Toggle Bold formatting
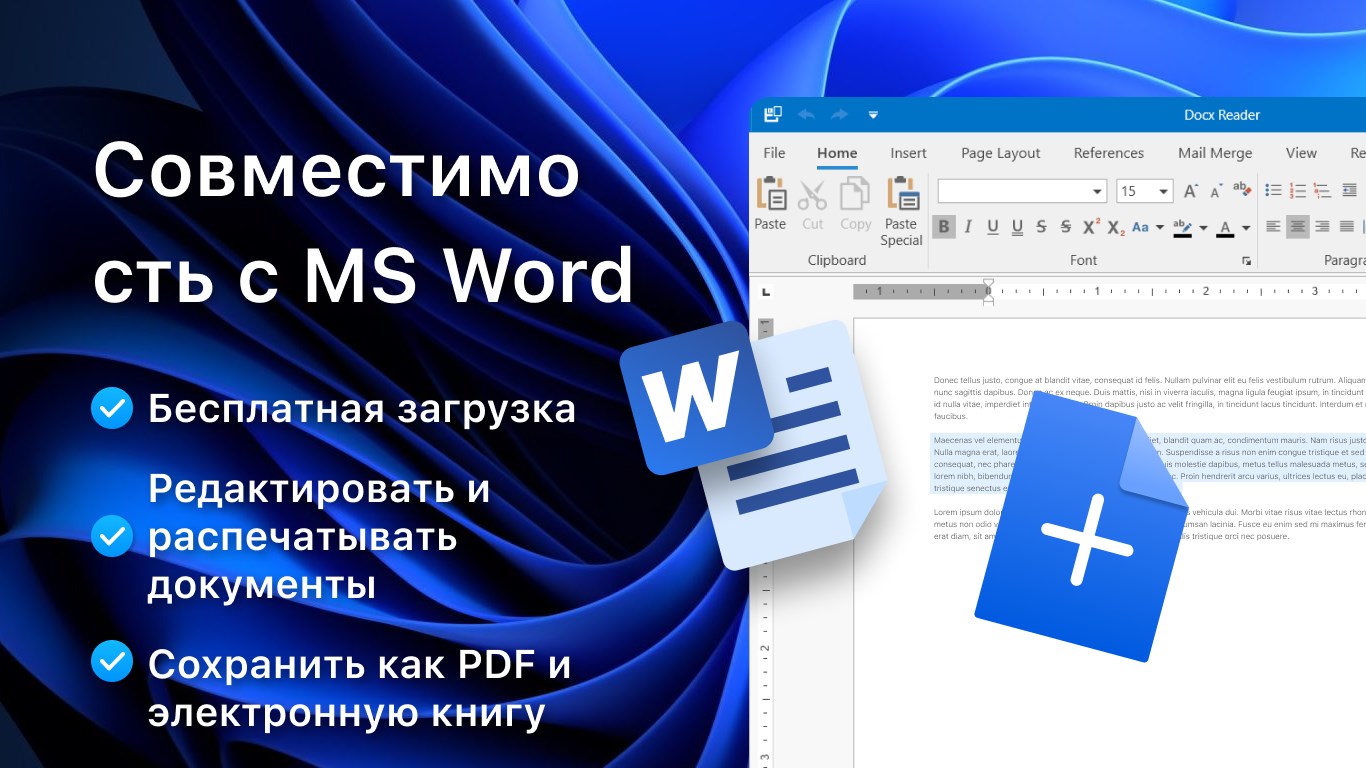 944,227
